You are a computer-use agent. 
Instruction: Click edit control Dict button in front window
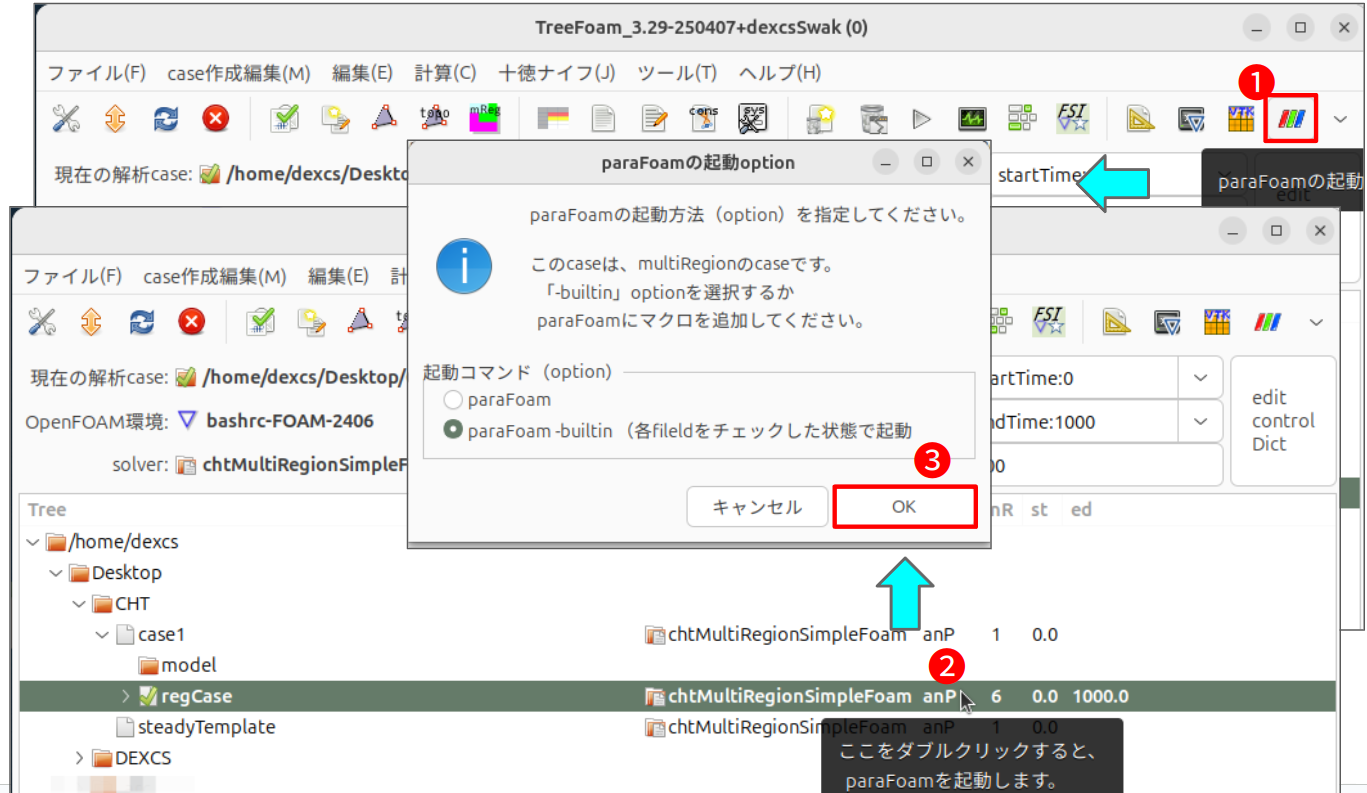[x=1283, y=420]
